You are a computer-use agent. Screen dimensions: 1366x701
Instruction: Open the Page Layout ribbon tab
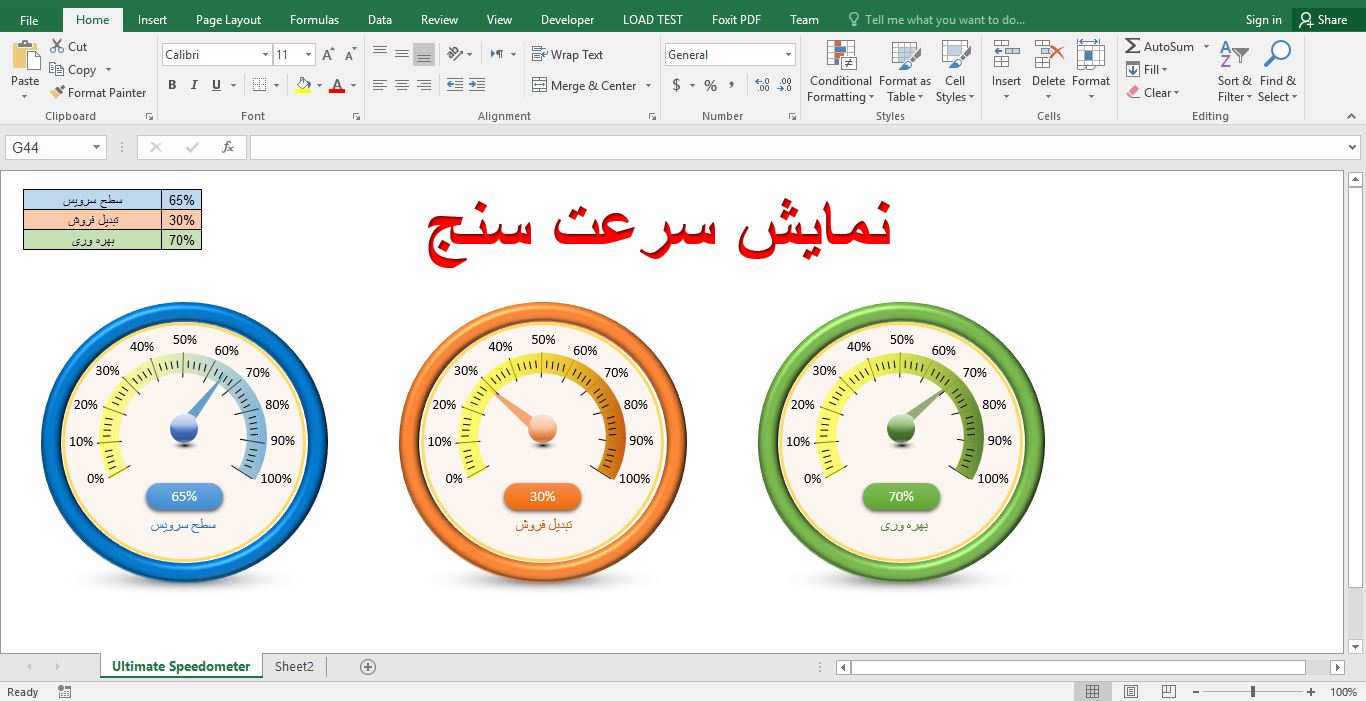click(228, 20)
